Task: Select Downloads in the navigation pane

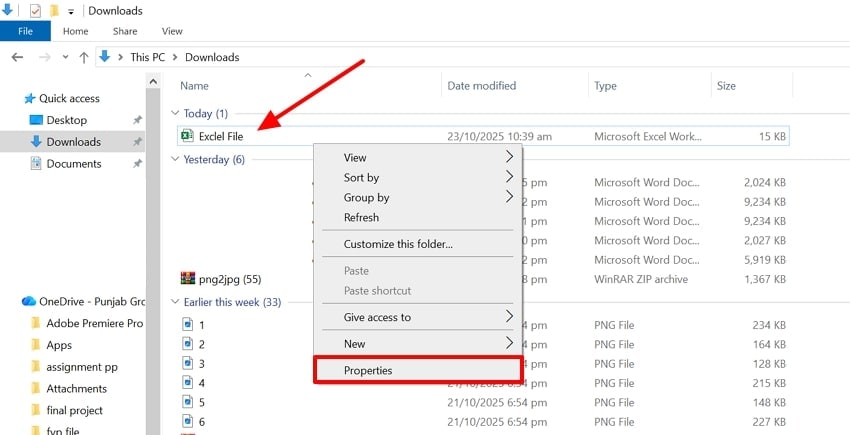Action: click(x=73, y=142)
